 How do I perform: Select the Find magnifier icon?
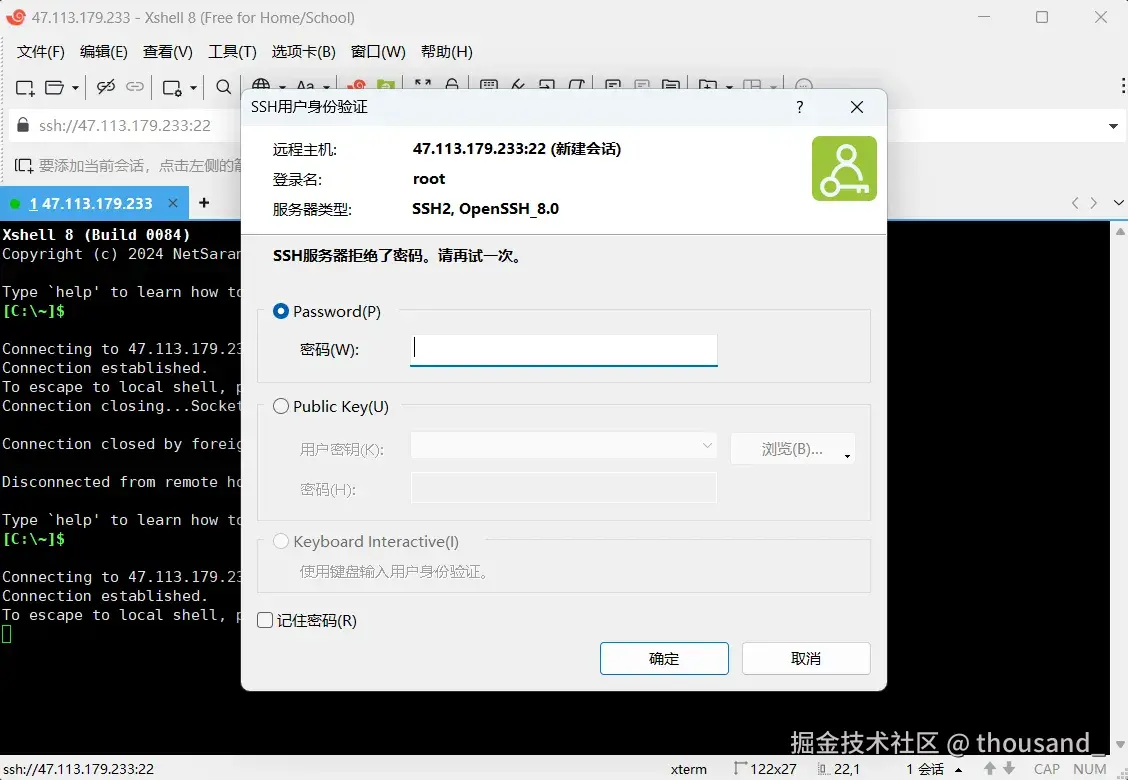[223, 87]
